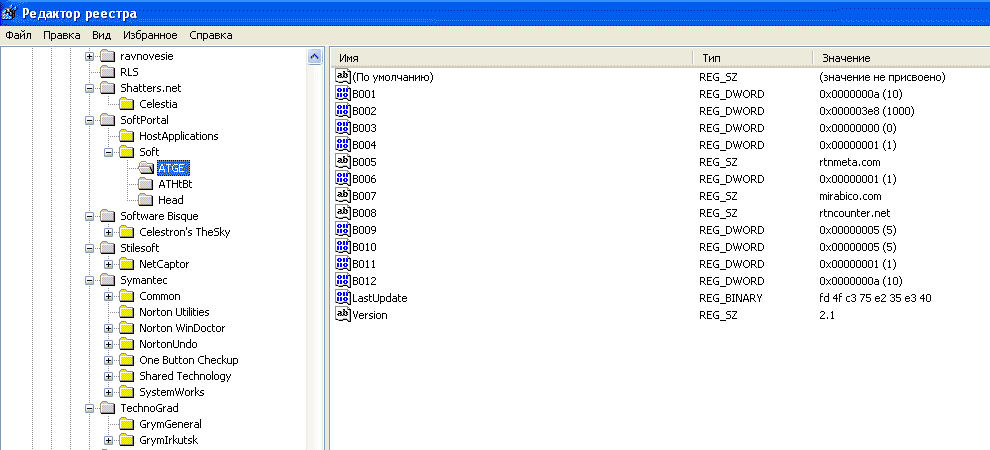This screenshot has width=990, height=450.
Task: Select the value rtncounter.net
Action: [x=854, y=213]
